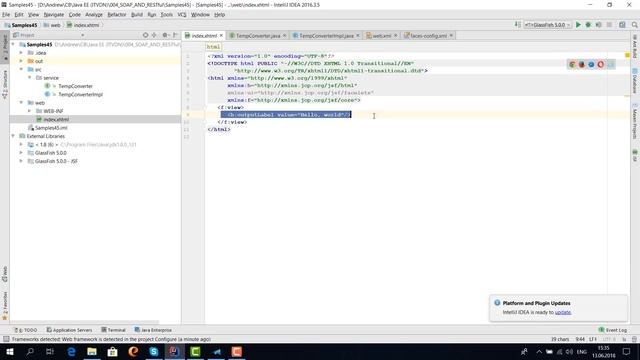Switch to TempConverter.java editor tab
The image size is (640, 360).
[x=258, y=36]
